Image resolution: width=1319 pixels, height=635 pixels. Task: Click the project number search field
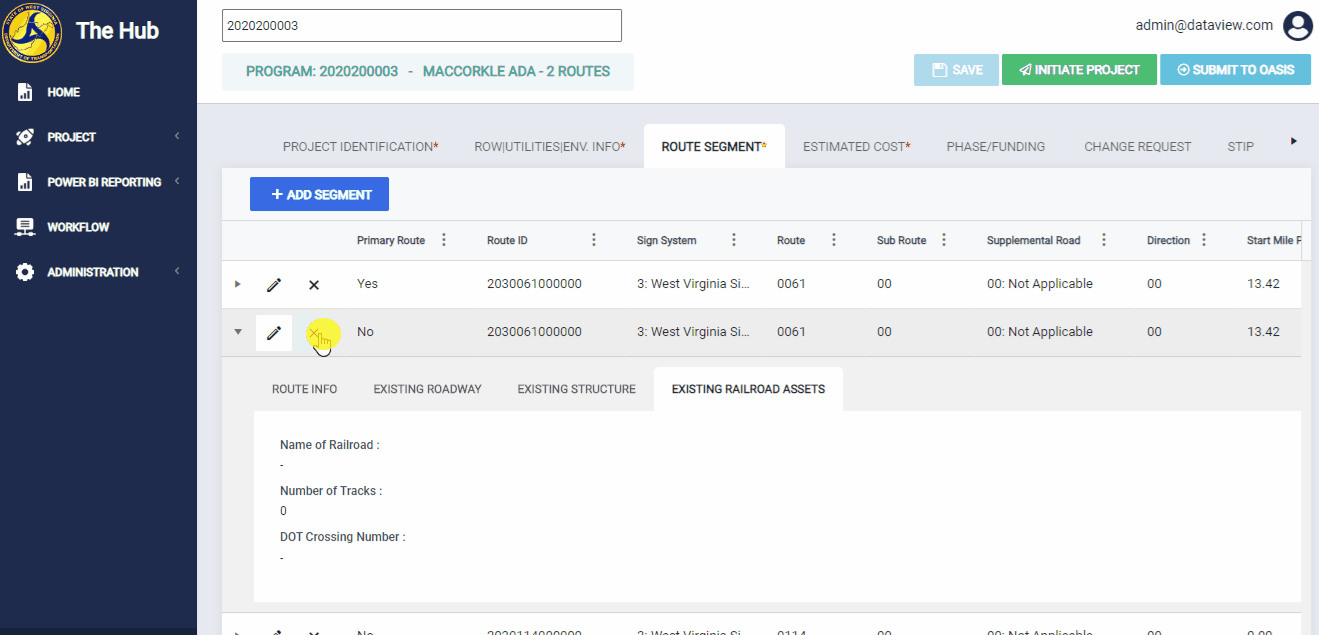click(x=422, y=26)
